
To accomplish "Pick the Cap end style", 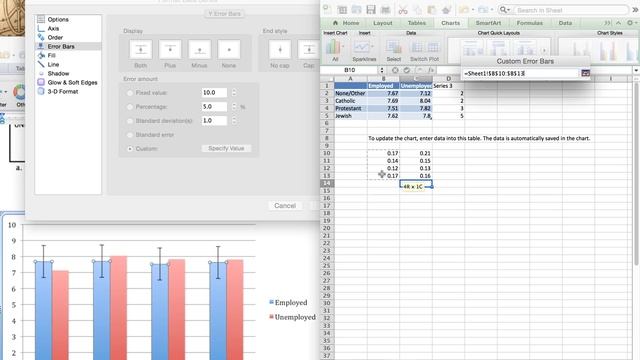I will [309, 50].
